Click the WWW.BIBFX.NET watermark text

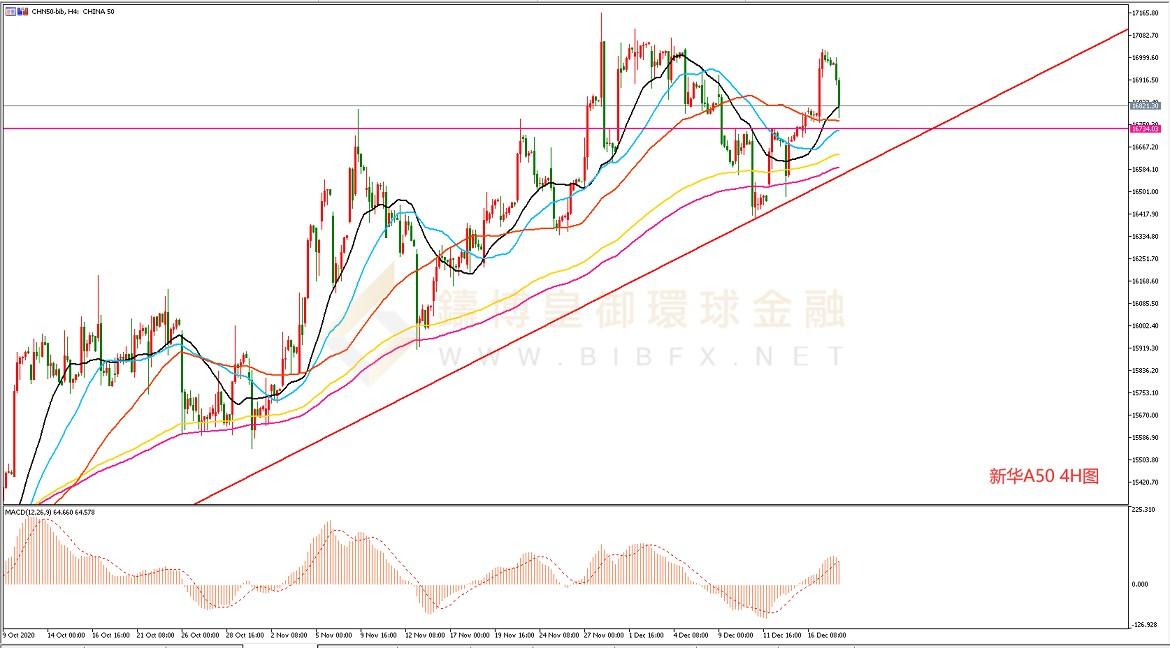[x=640, y=356]
